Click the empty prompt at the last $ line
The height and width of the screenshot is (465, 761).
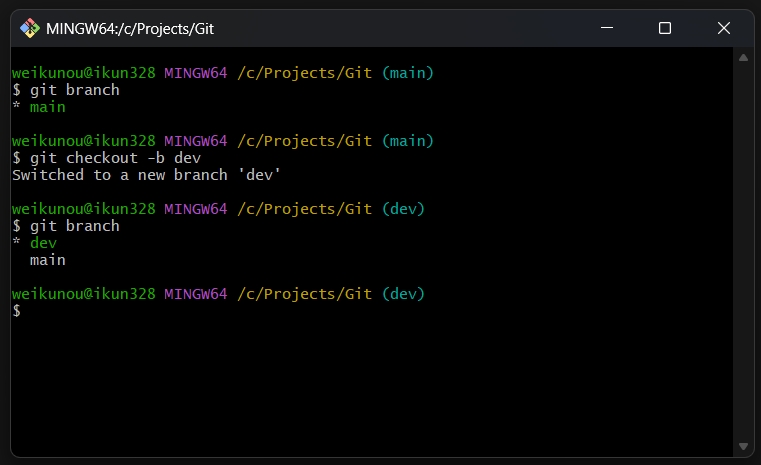(17, 311)
